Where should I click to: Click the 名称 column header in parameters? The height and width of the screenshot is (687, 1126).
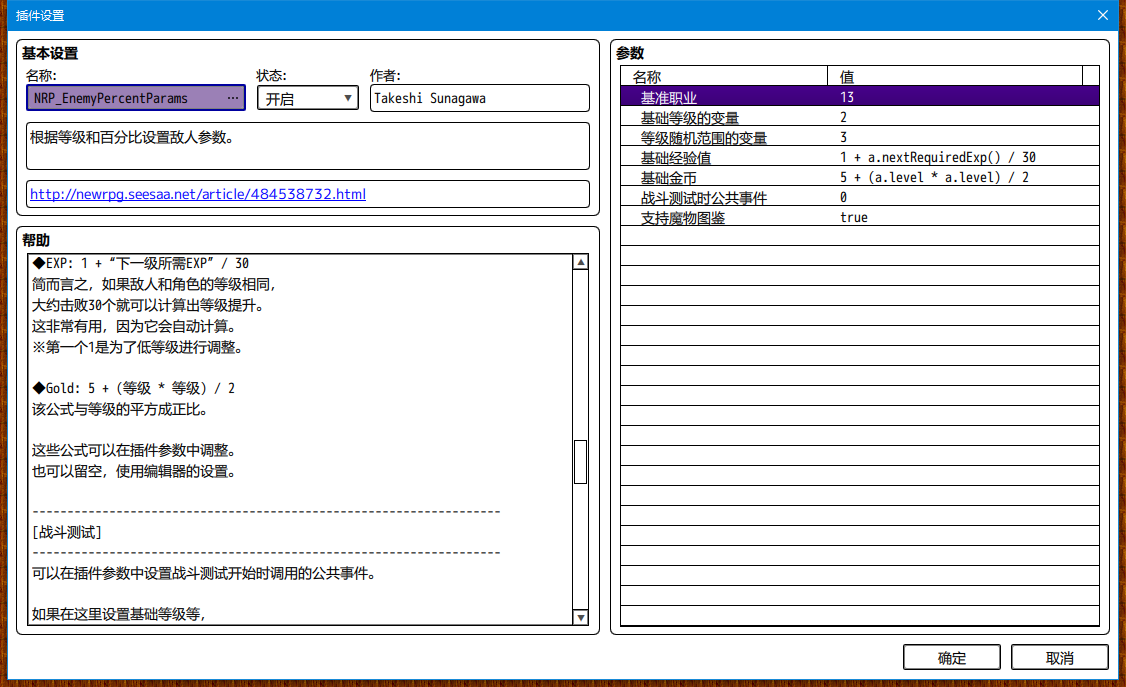click(724, 76)
